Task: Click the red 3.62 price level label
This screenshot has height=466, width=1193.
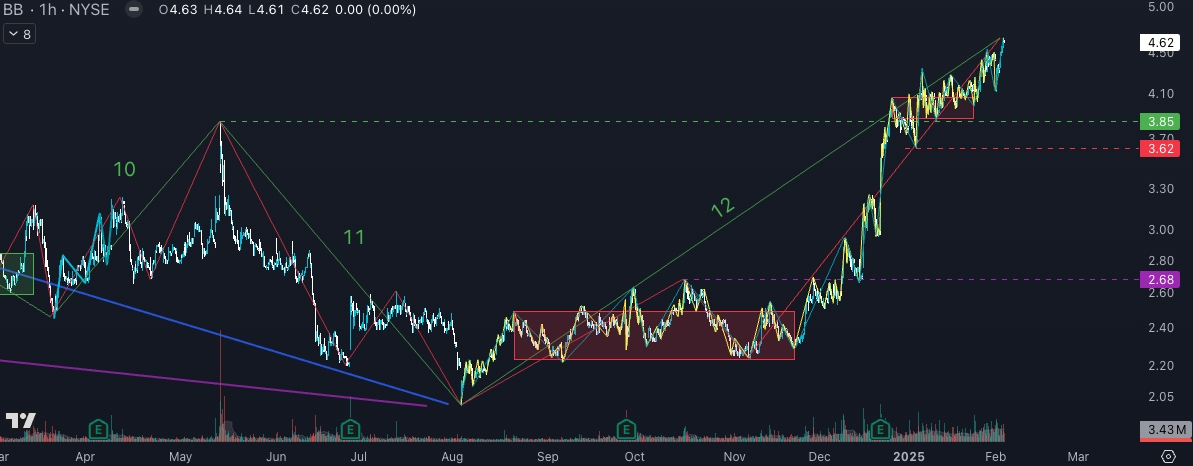Action: [1160, 149]
